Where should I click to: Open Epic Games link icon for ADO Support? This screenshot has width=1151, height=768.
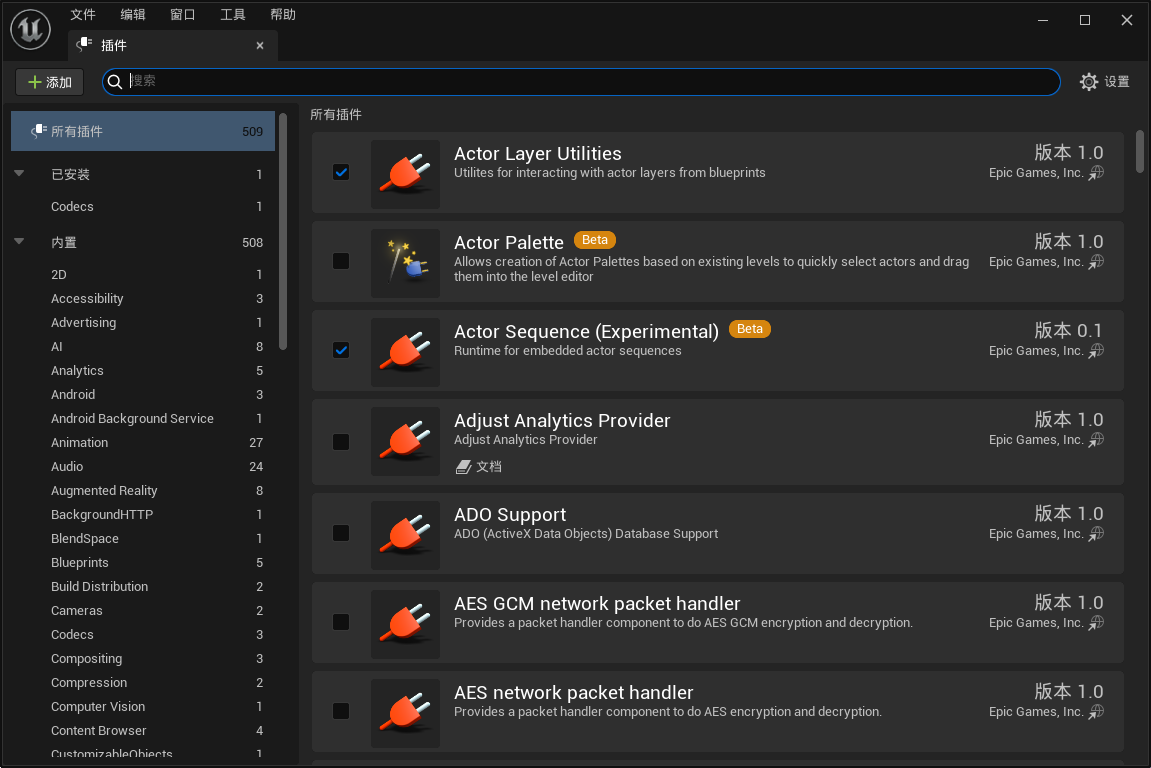[x=1096, y=534]
